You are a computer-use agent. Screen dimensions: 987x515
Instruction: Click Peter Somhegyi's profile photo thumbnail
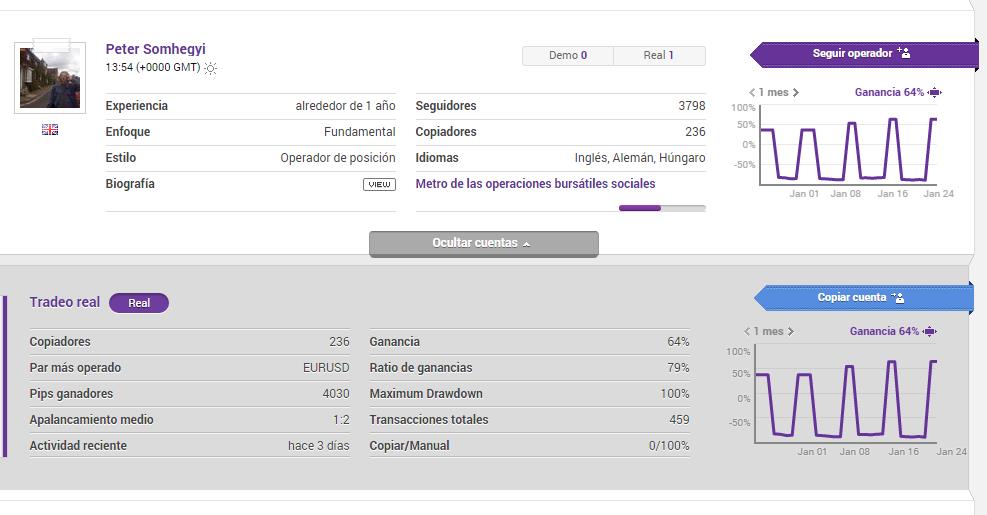[50, 78]
